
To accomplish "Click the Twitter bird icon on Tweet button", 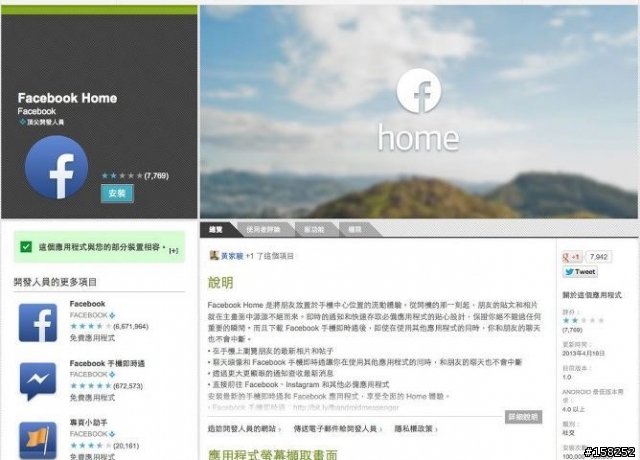I will point(569,272).
